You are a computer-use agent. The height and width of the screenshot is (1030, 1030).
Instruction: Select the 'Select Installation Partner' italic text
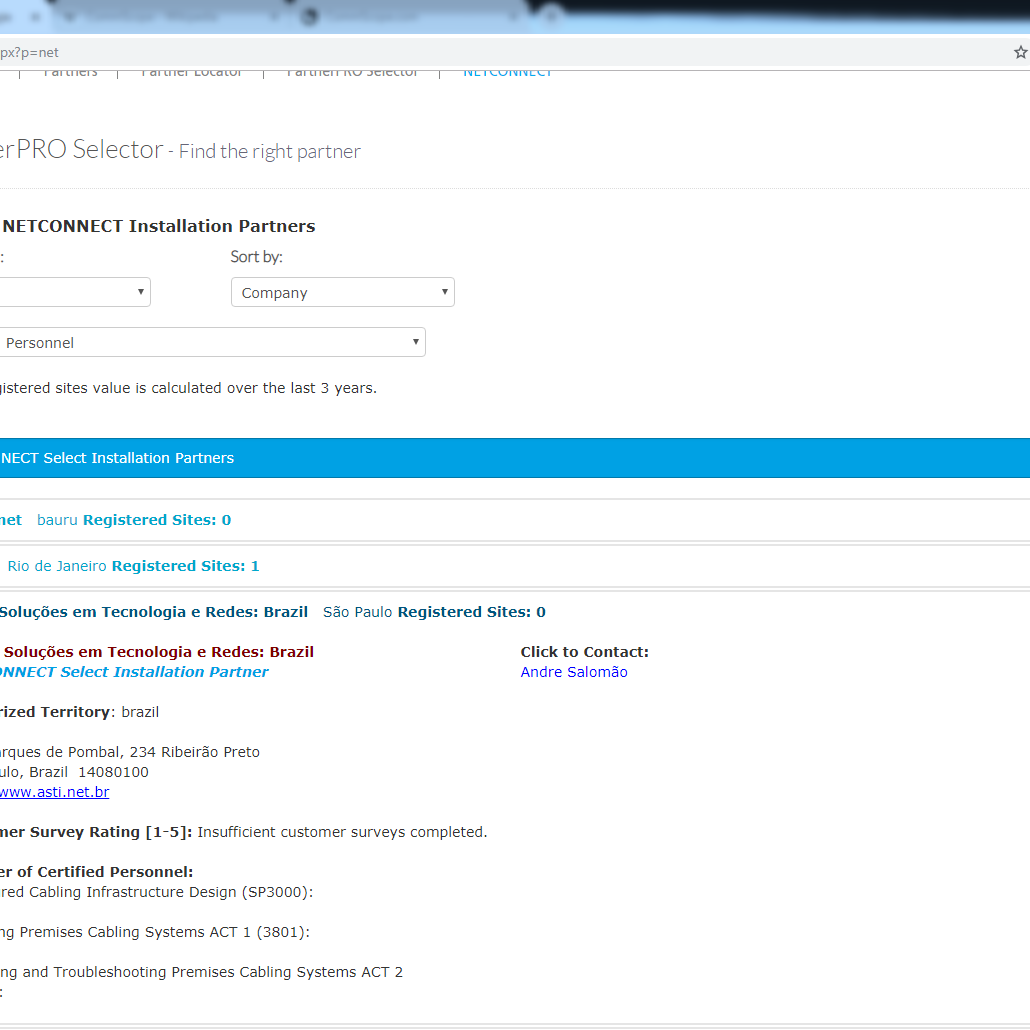tap(164, 672)
